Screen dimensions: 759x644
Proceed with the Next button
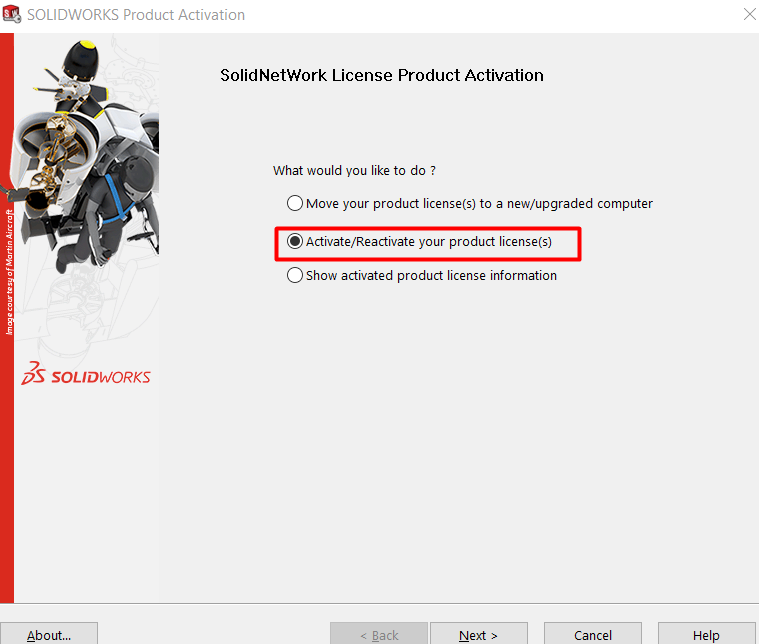[x=479, y=633]
